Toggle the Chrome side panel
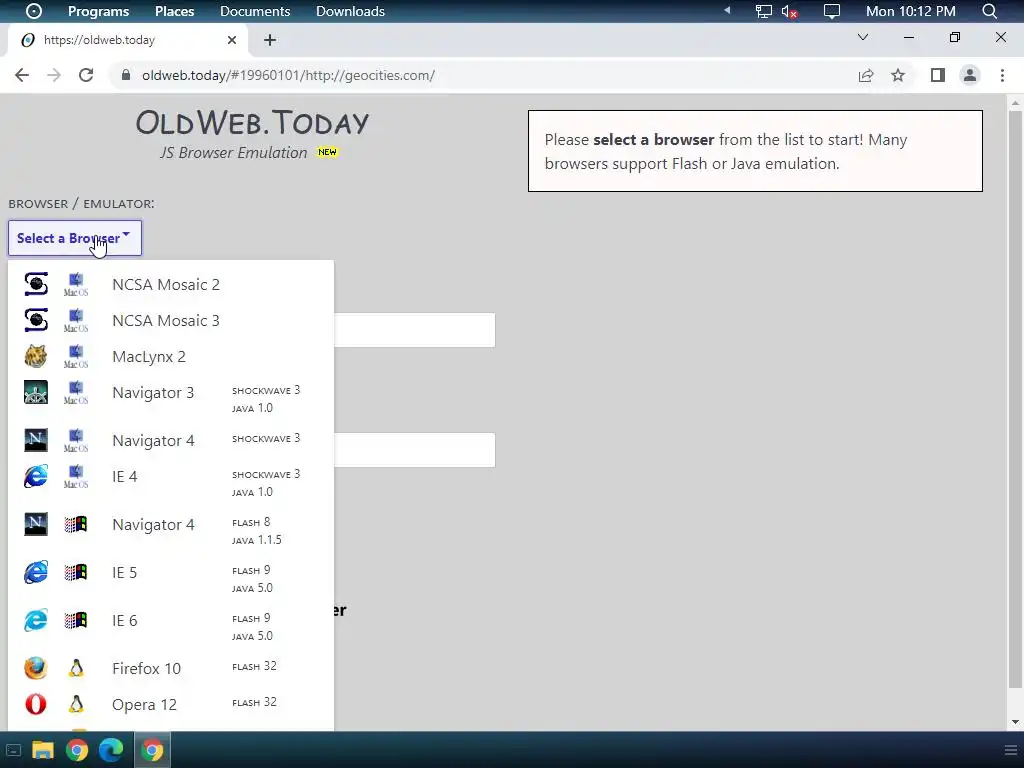This screenshot has width=1024, height=768. (938, 75)
